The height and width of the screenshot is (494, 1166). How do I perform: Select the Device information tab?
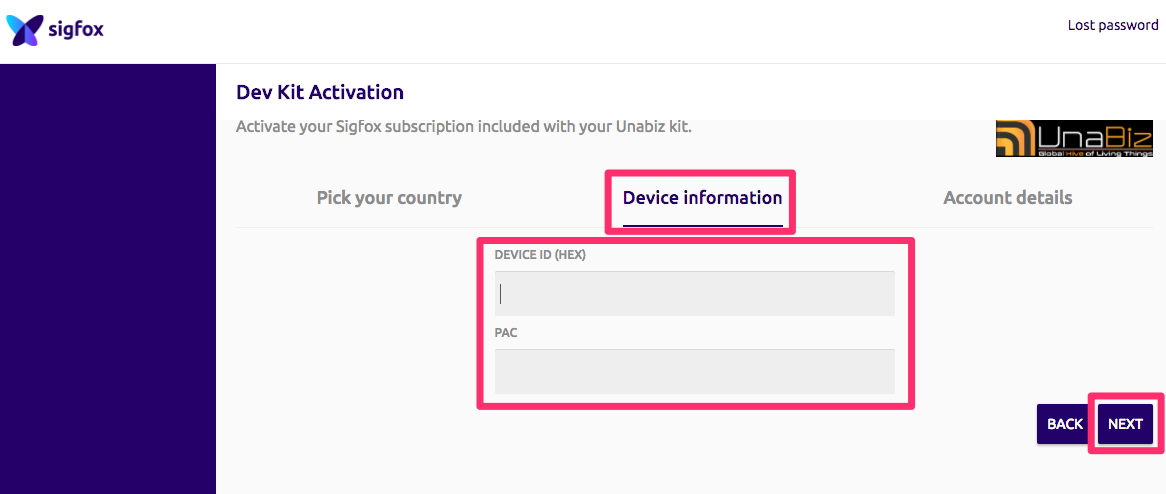[702, 198]
